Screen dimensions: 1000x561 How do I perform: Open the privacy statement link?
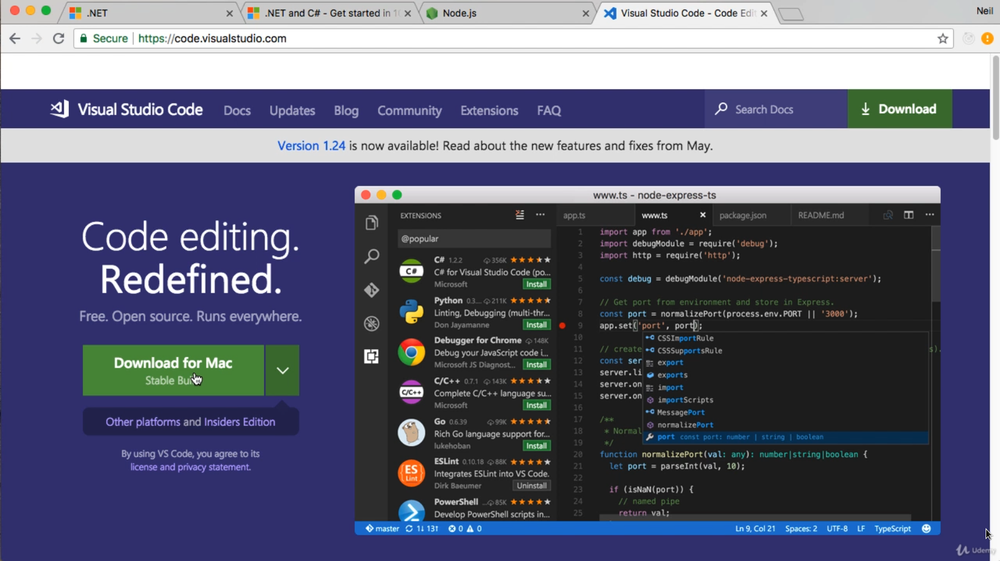click(x=214, y=467)
